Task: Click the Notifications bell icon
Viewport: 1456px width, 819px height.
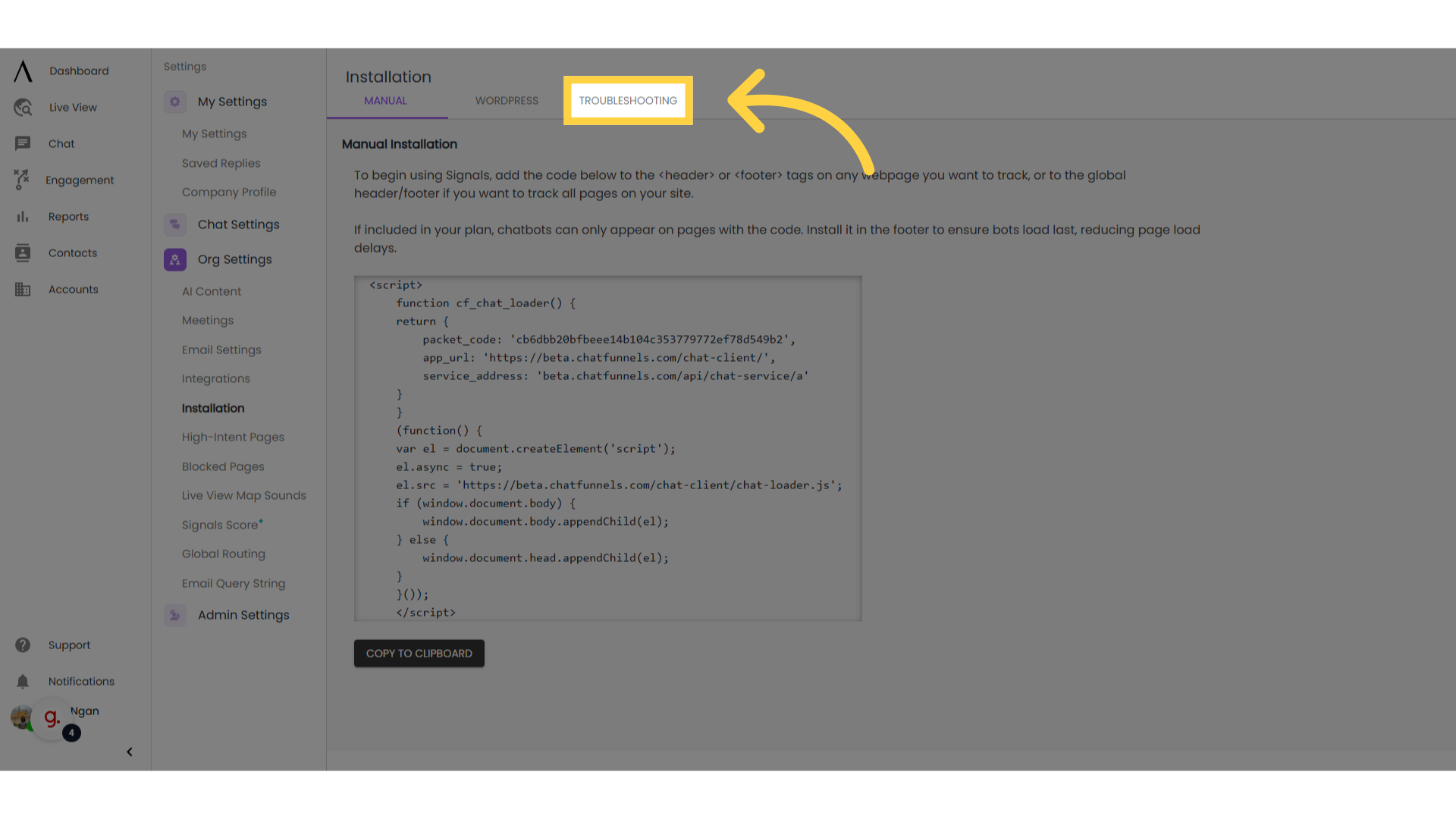Action: point(23,681)
